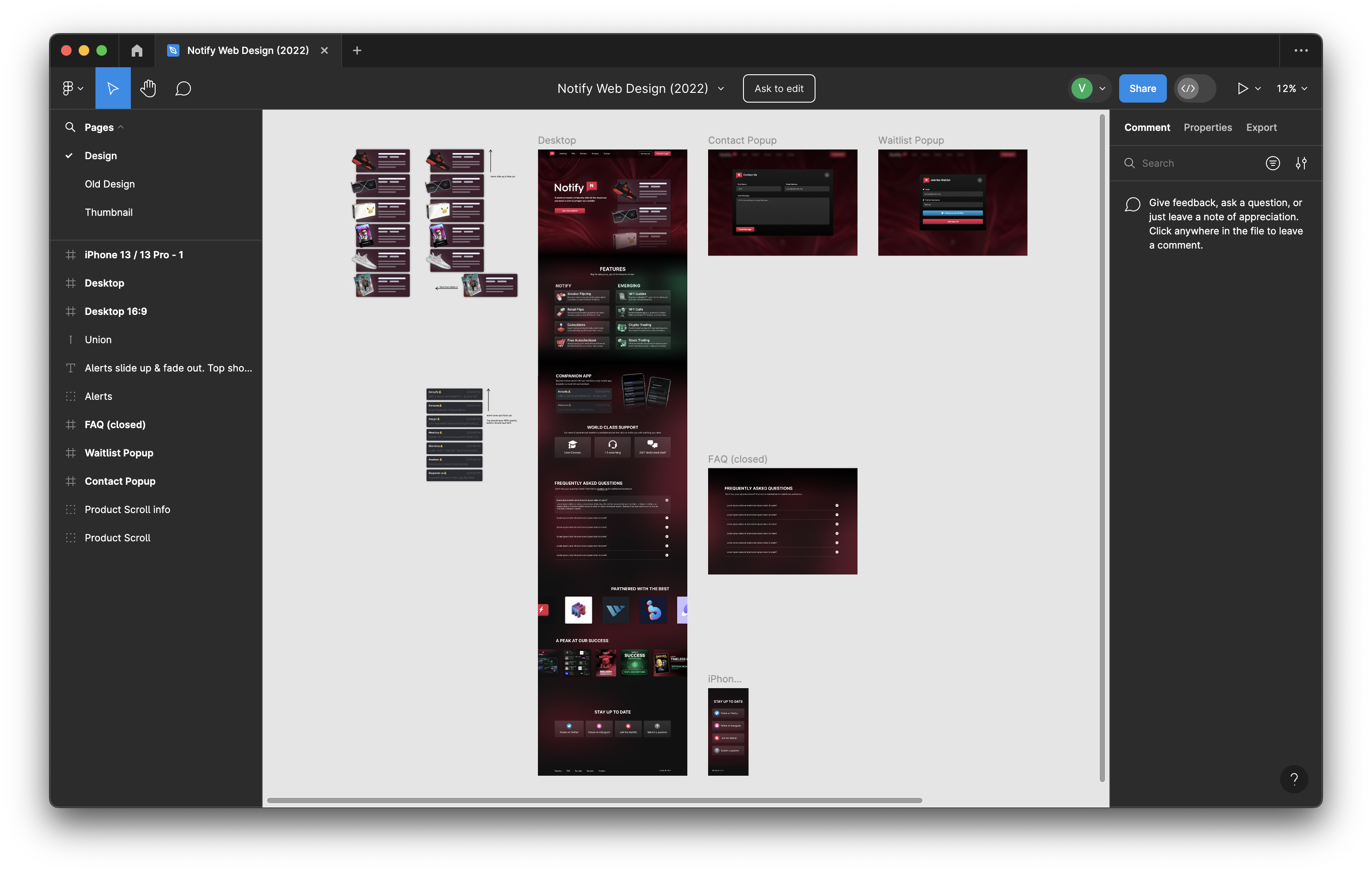Click the Properties tab in right panel
The width and height of the screenshot is (1372, 873).
pos(1207,127)
